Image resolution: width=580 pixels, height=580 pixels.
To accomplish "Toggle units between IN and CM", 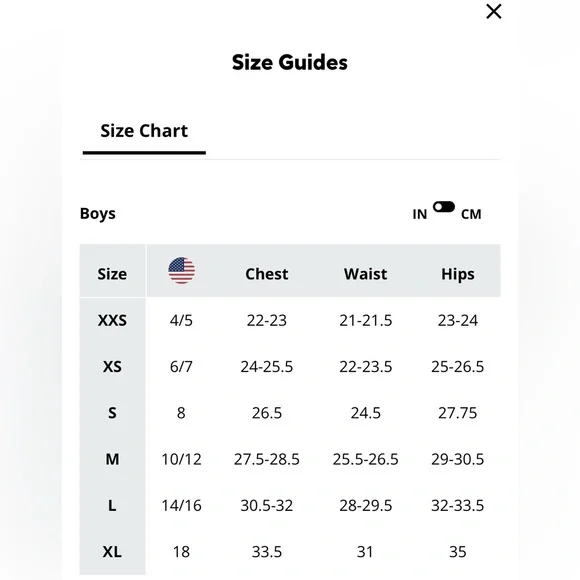I will point(444,207).
